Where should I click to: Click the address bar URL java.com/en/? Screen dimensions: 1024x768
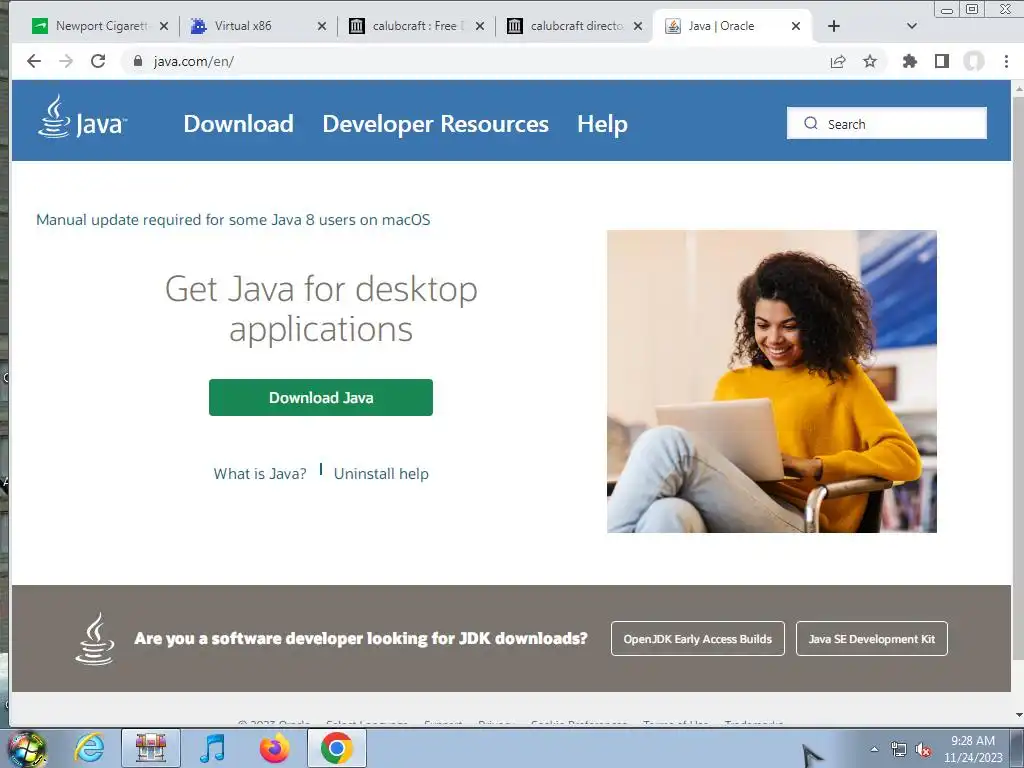(x=194, y=61)
